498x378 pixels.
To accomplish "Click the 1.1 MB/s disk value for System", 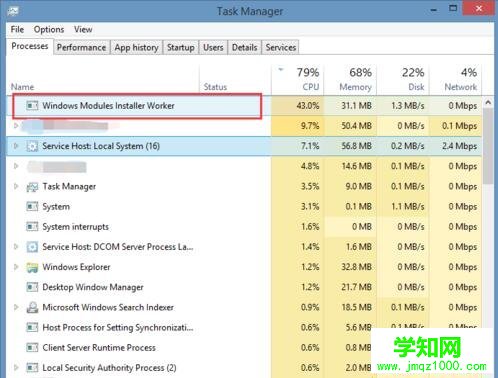I will pos(408,207).
